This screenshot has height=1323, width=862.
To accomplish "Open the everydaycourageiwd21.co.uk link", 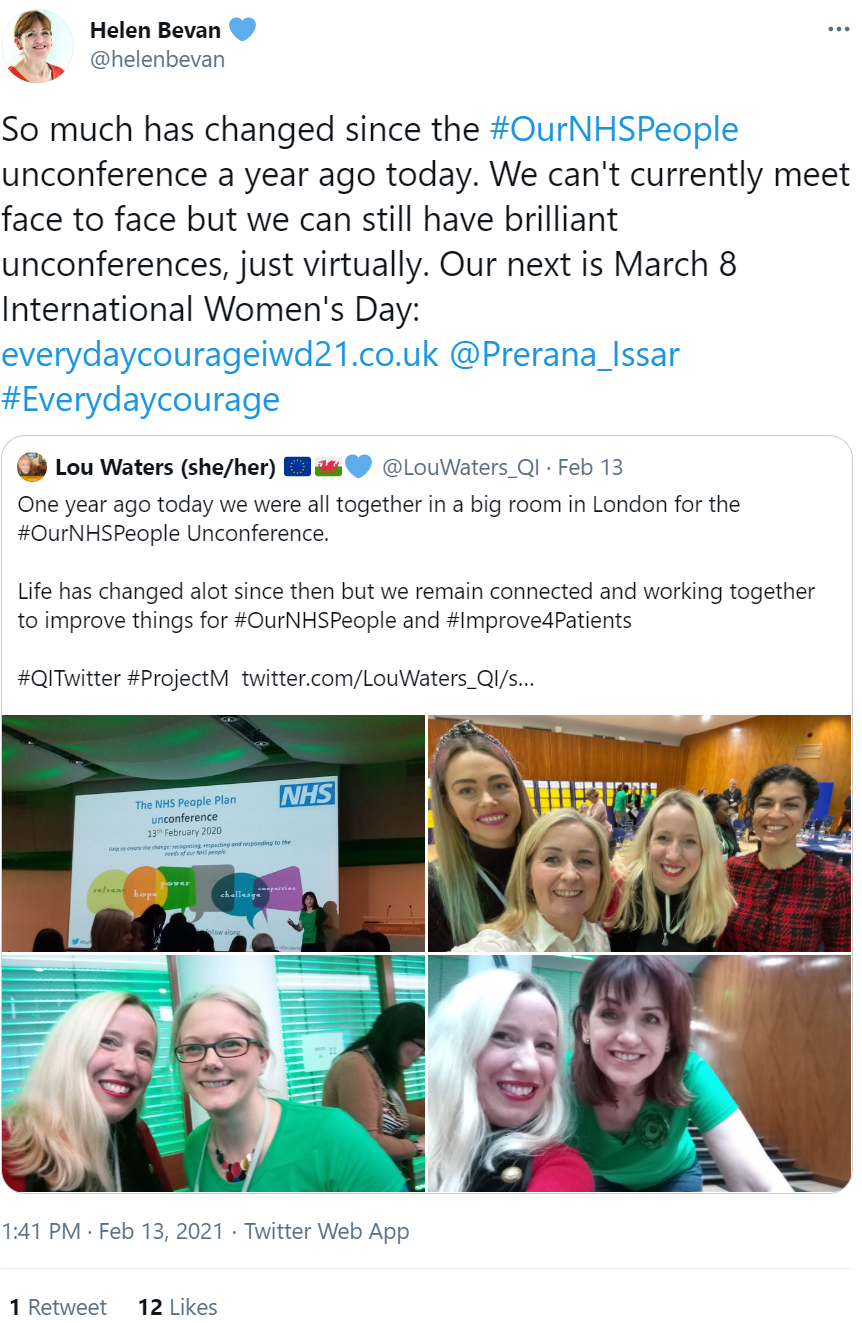I will (x=220, y=355).
